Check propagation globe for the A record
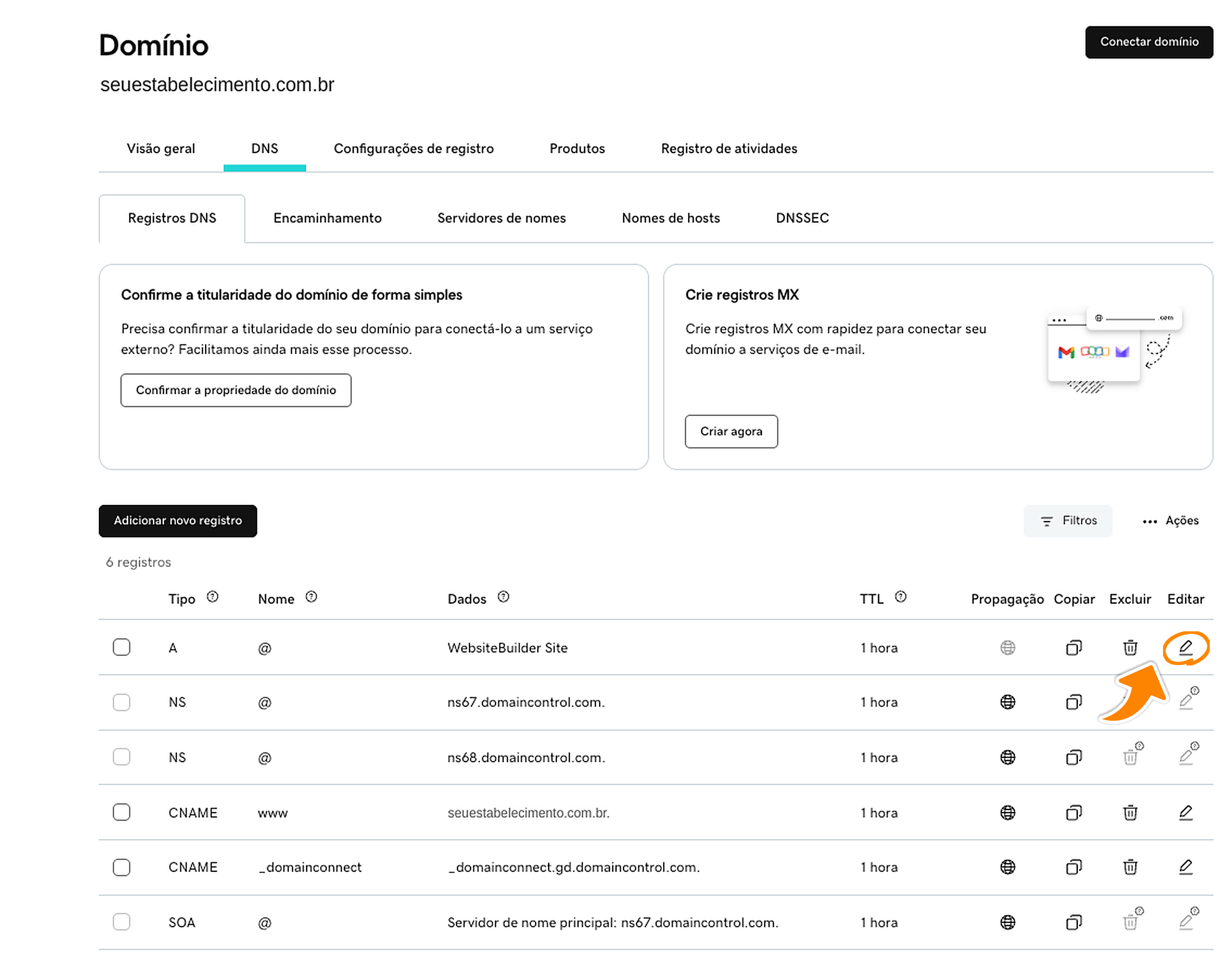The image size is (1232, 963). 1007,648
